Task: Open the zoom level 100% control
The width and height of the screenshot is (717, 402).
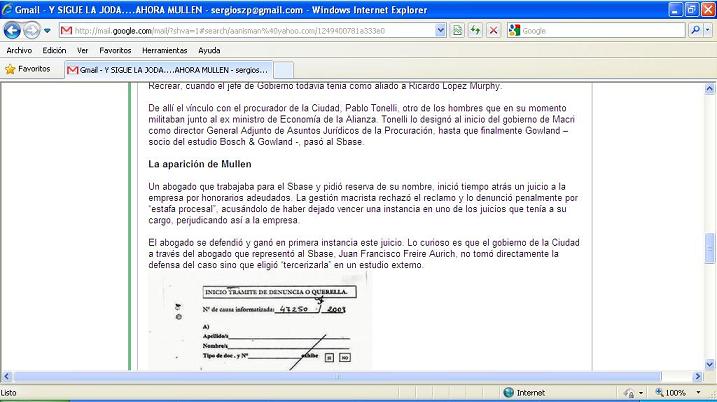Action: coord(671,392)
